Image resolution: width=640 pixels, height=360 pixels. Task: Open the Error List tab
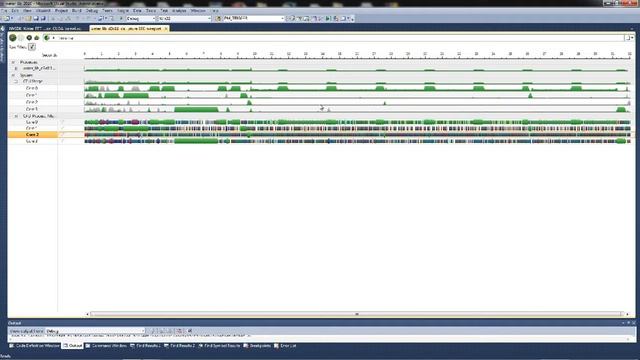pos(285,346)
